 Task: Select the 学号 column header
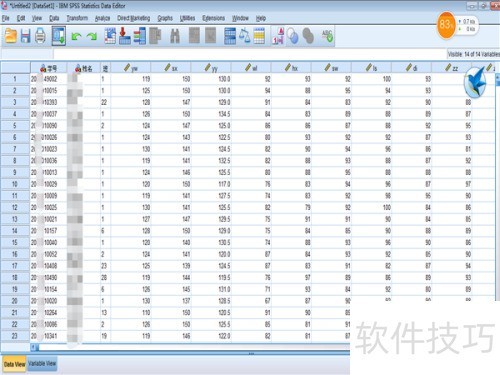click(49, 68)
